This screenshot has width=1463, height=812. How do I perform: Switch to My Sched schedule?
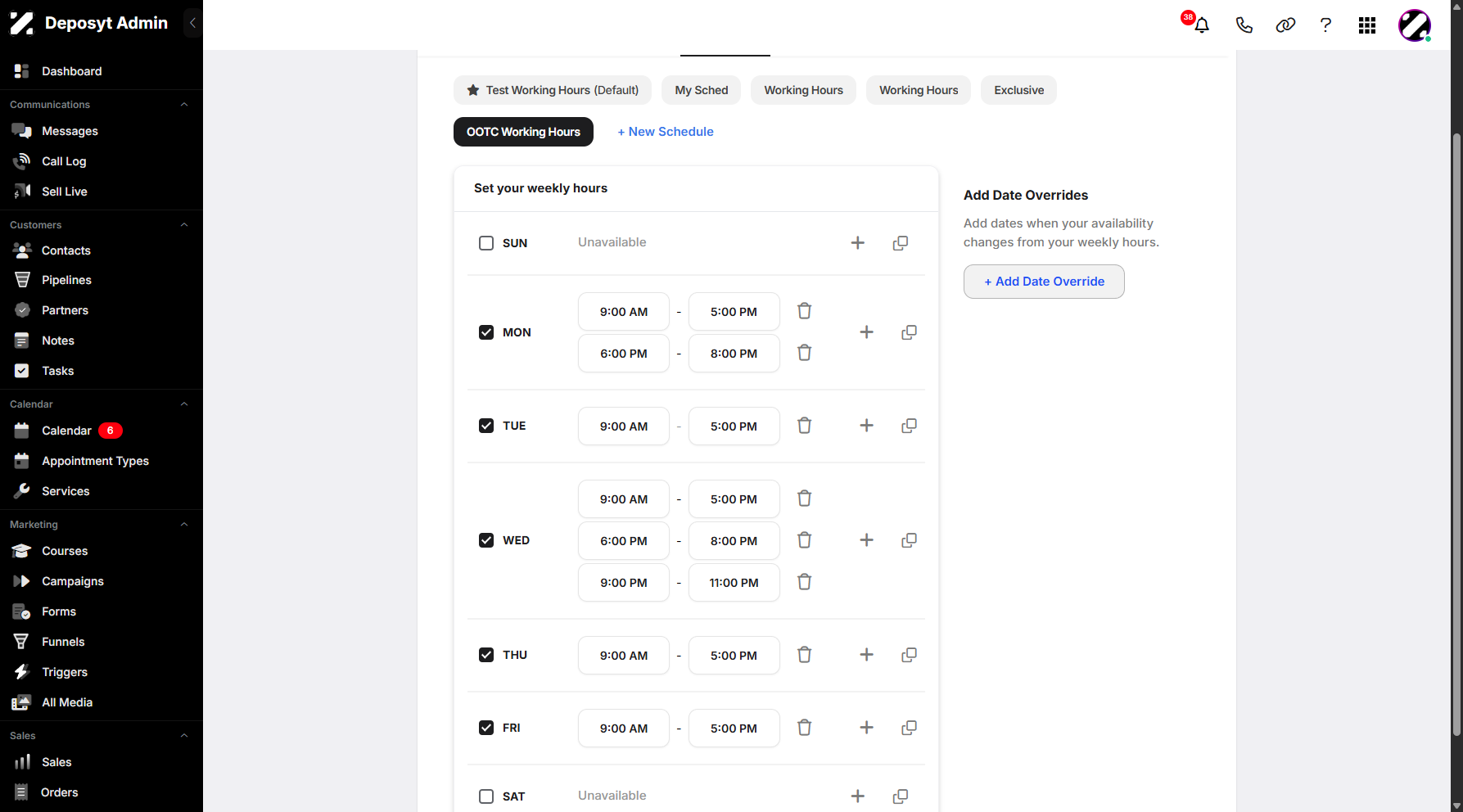point(701,90)
